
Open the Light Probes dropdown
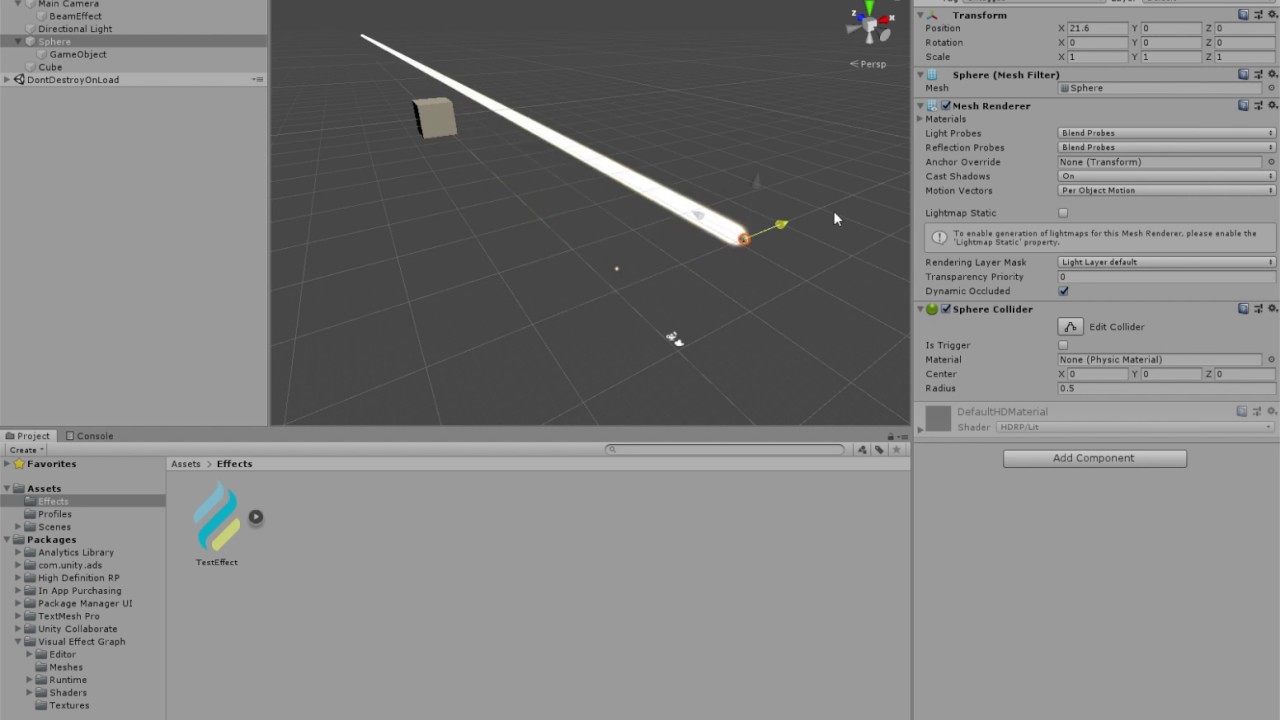coord(1167,133)
